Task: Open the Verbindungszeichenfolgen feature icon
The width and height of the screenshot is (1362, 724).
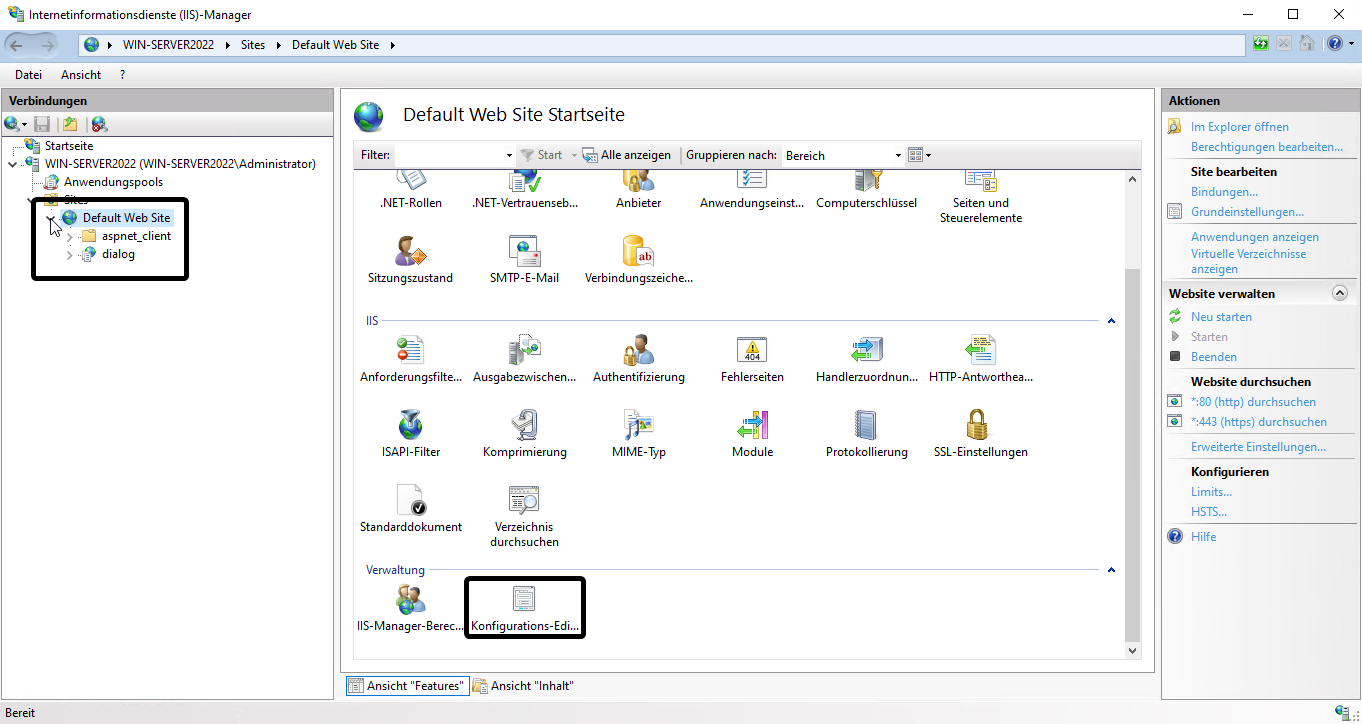Action: pyautogui.click(x=638, y=260)
